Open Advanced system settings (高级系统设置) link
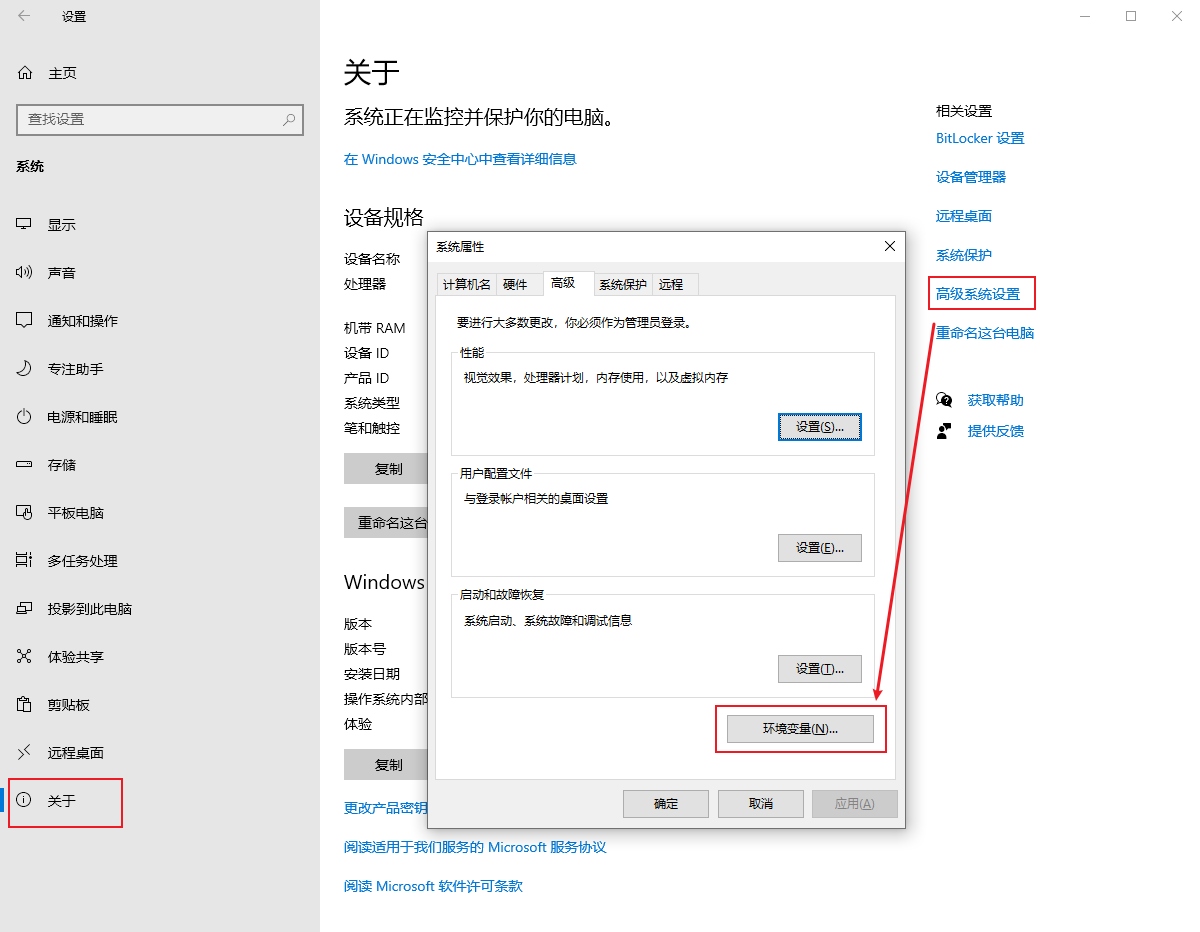1200x932 pixels. [x=978, y=294]
